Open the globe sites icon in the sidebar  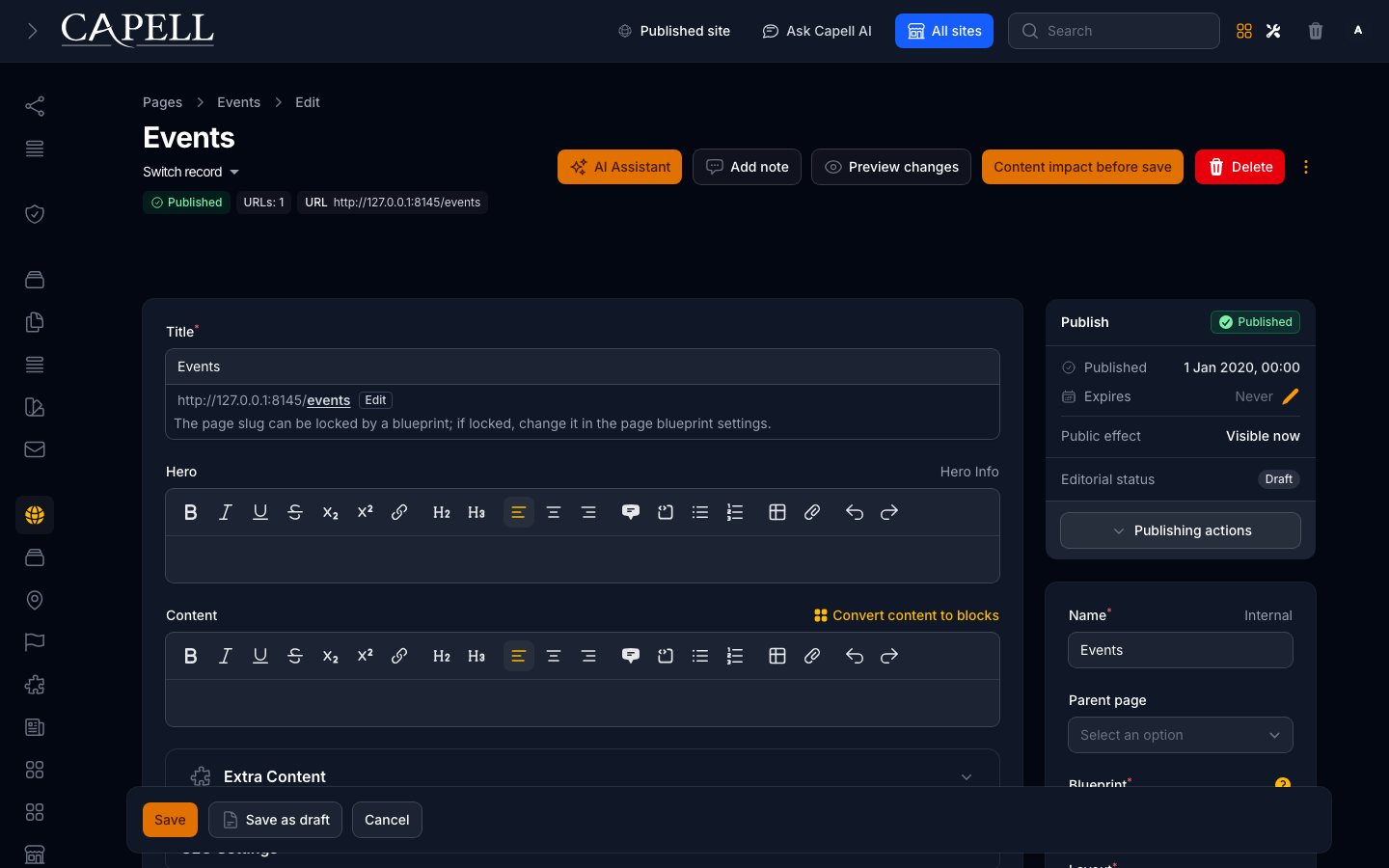pos(35,515)
